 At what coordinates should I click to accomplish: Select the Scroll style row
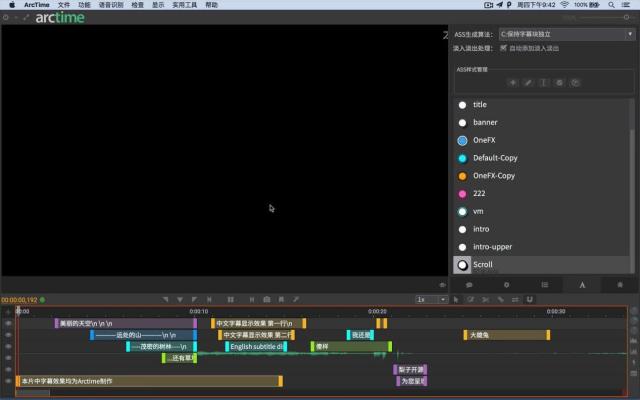click(x=541, y=264)
